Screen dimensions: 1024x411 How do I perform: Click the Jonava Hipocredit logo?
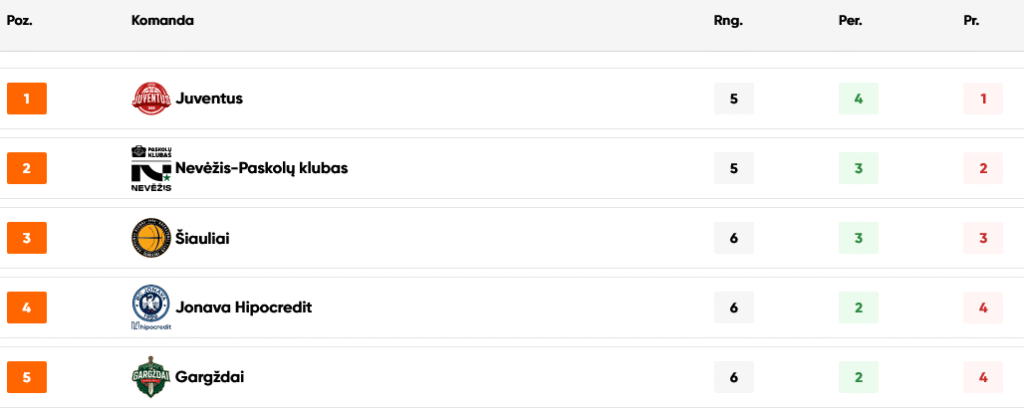[x=152, y=307]
